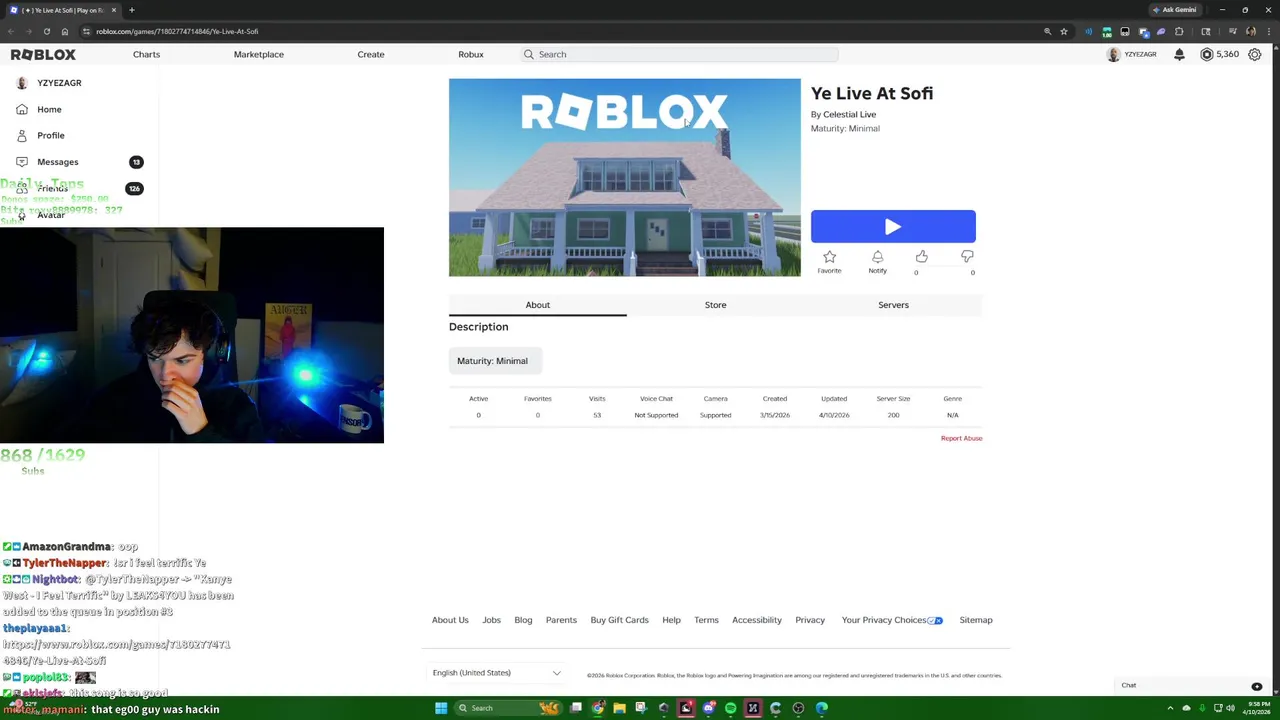This screenshot has width=1280, height=720.
Task: Dislike the game with the thumbs down icon
Action: click(x=967, y=257)
